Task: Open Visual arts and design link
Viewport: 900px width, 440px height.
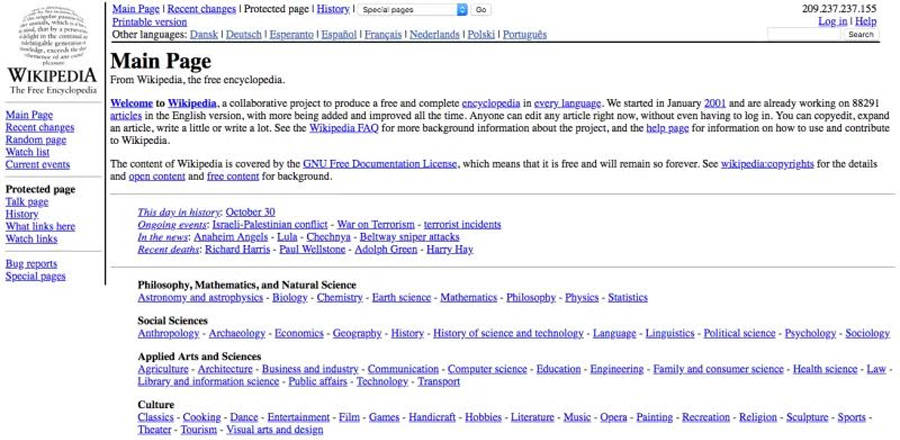Action: (275, 430)
